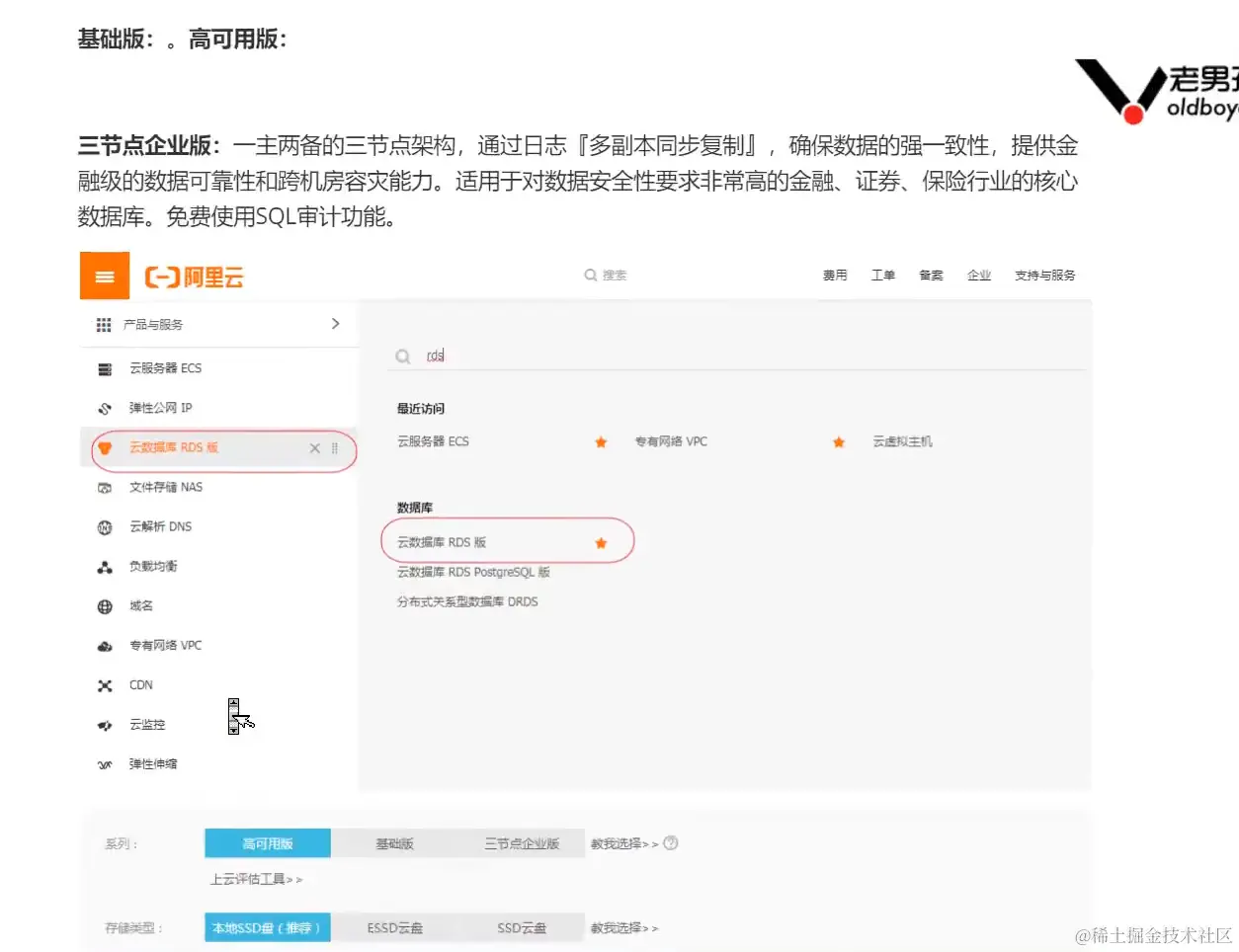Toggle the star next to 专有网络 VPC in recent
This screenshot has width=1239, height=952.
point(839,442)
